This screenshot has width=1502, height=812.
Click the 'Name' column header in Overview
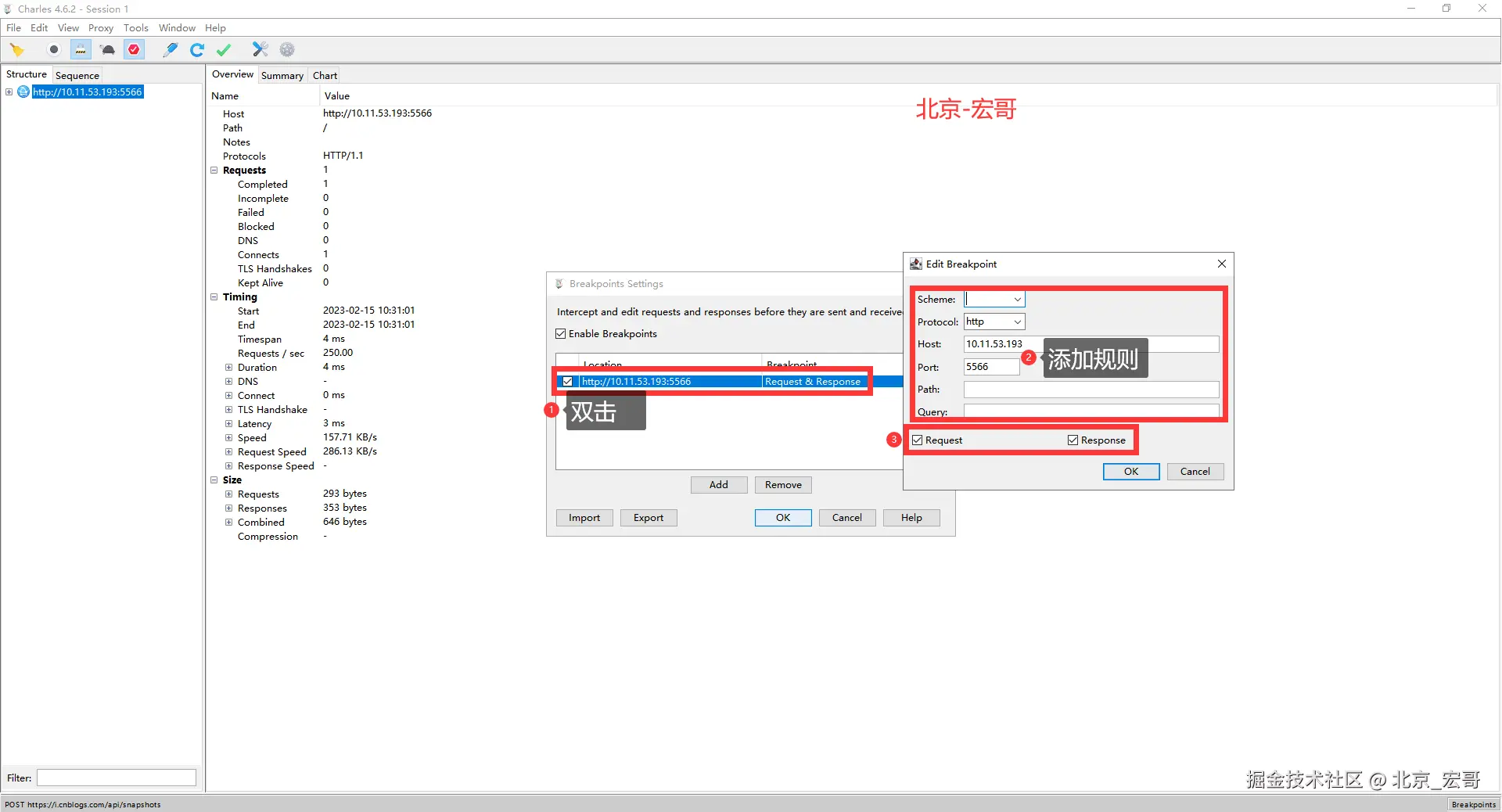tap(225, 96)
